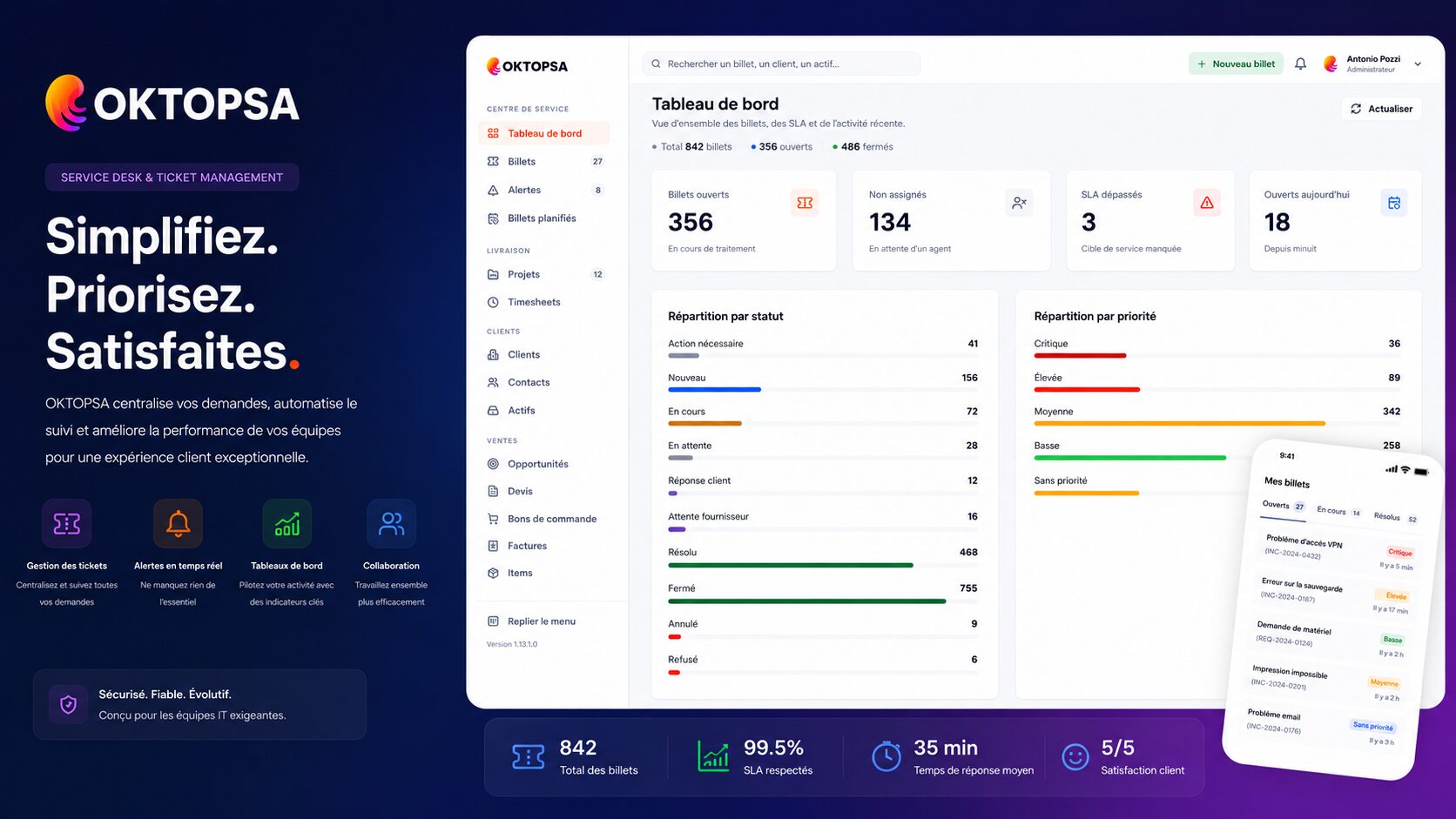Image resolution: width=1456 pixels, height=819 pixels.
Task: Open Alertes in the sidebar menu
Action: 544,190
